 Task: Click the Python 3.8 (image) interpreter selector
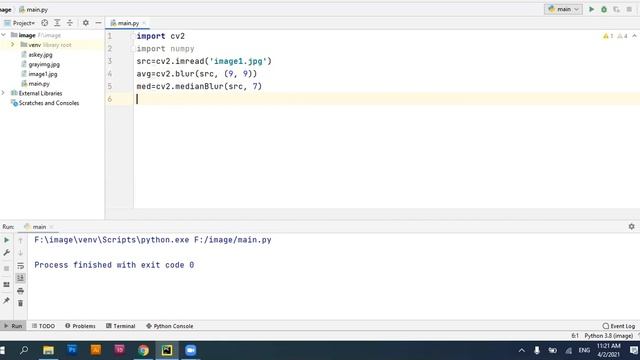(608, 336)
